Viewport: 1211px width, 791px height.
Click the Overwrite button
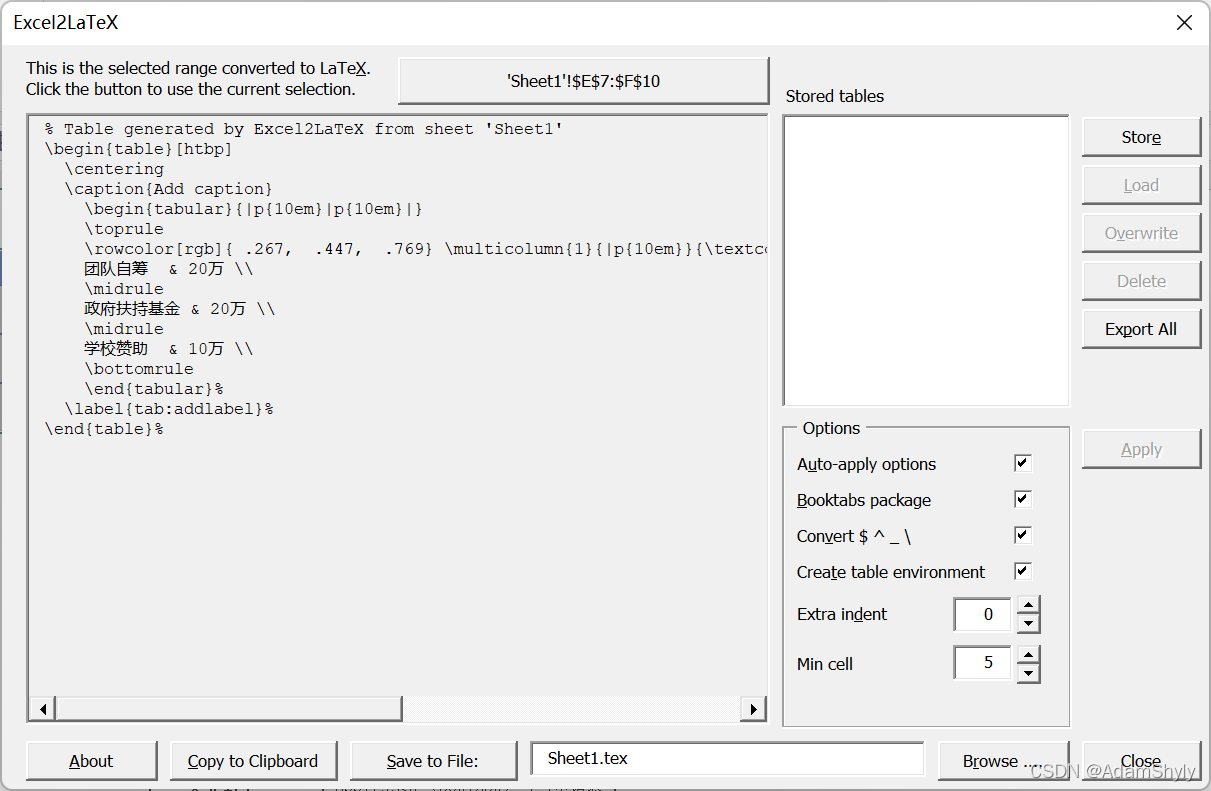[1141, 233]
